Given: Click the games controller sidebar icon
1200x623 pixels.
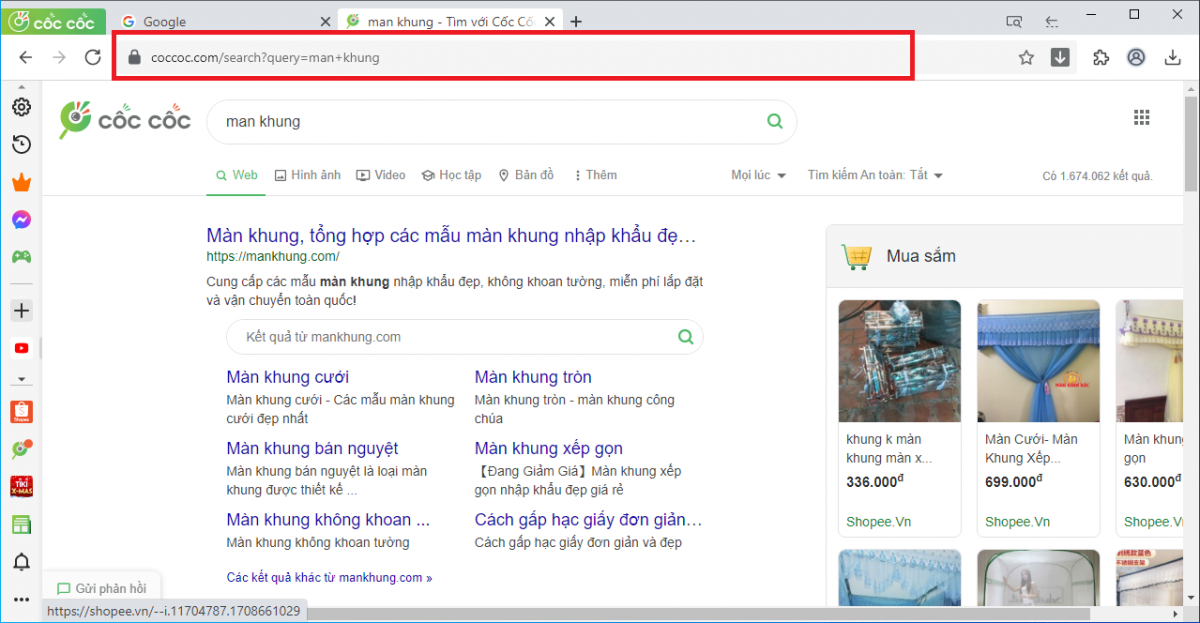Looking at the screenshot, I should point(21,257).
